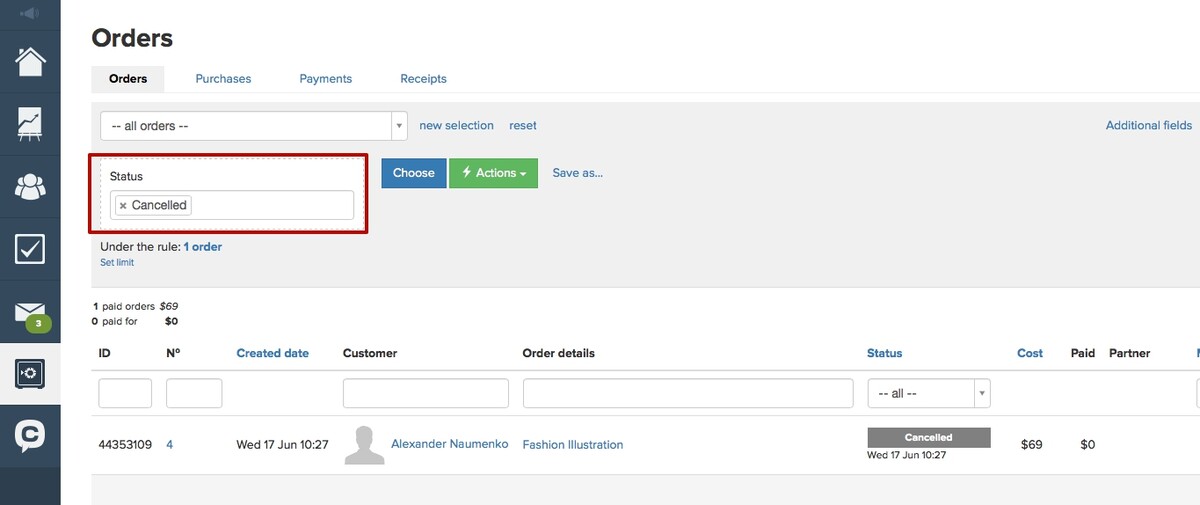Expand the '-- all --' status filter dropdown
The image size is (1200, 505).
[x=929, y=393]
